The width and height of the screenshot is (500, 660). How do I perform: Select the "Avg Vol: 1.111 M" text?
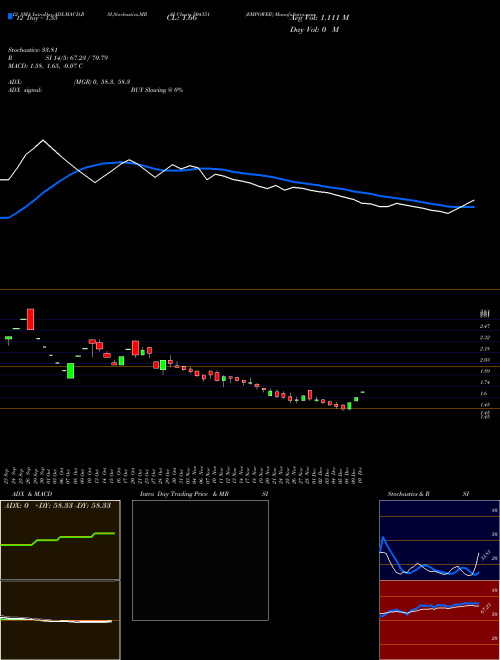click(x=320, y=18)
